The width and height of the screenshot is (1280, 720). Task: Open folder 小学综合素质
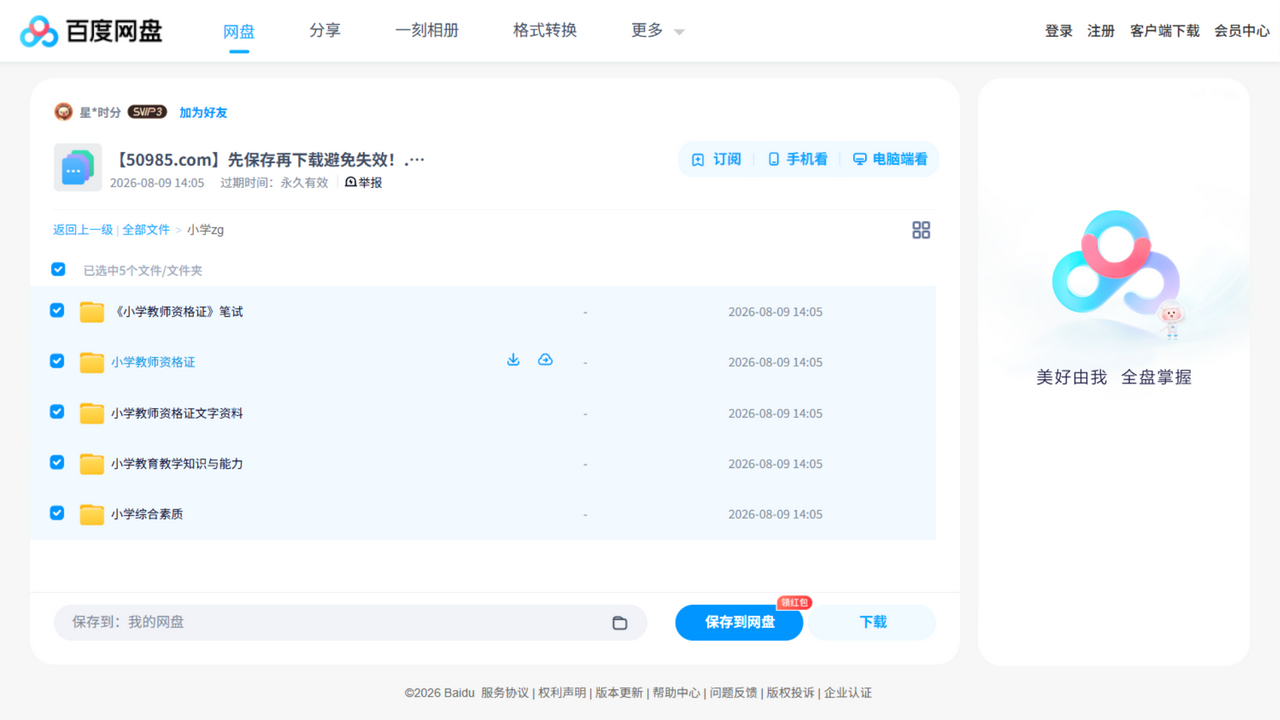tap(147, 514)
